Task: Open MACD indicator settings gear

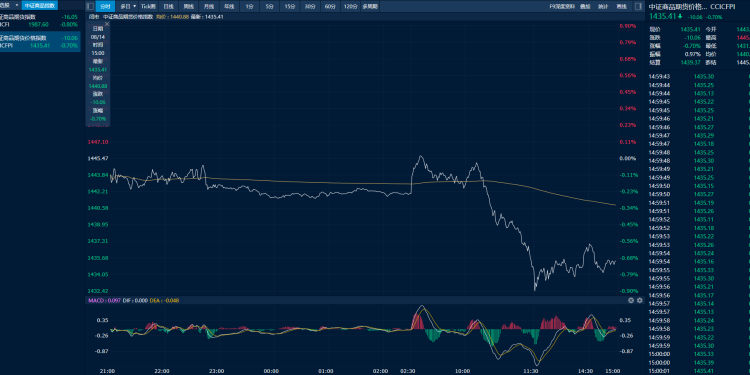Action: point(640,300)
